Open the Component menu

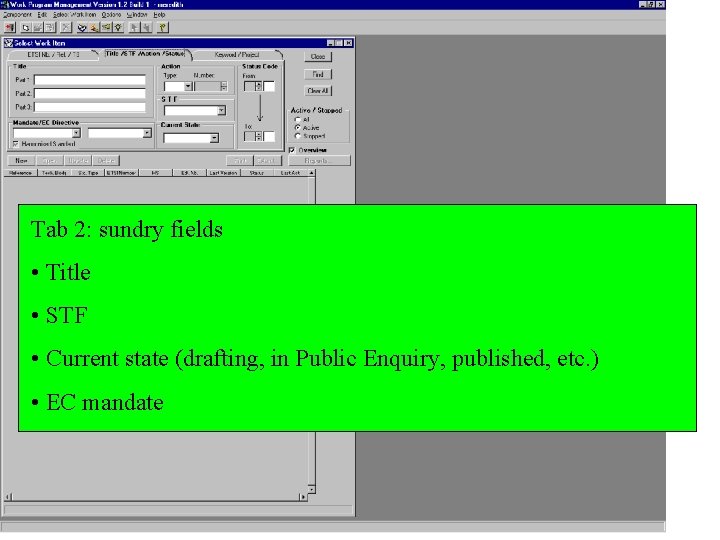coord(17,15)
